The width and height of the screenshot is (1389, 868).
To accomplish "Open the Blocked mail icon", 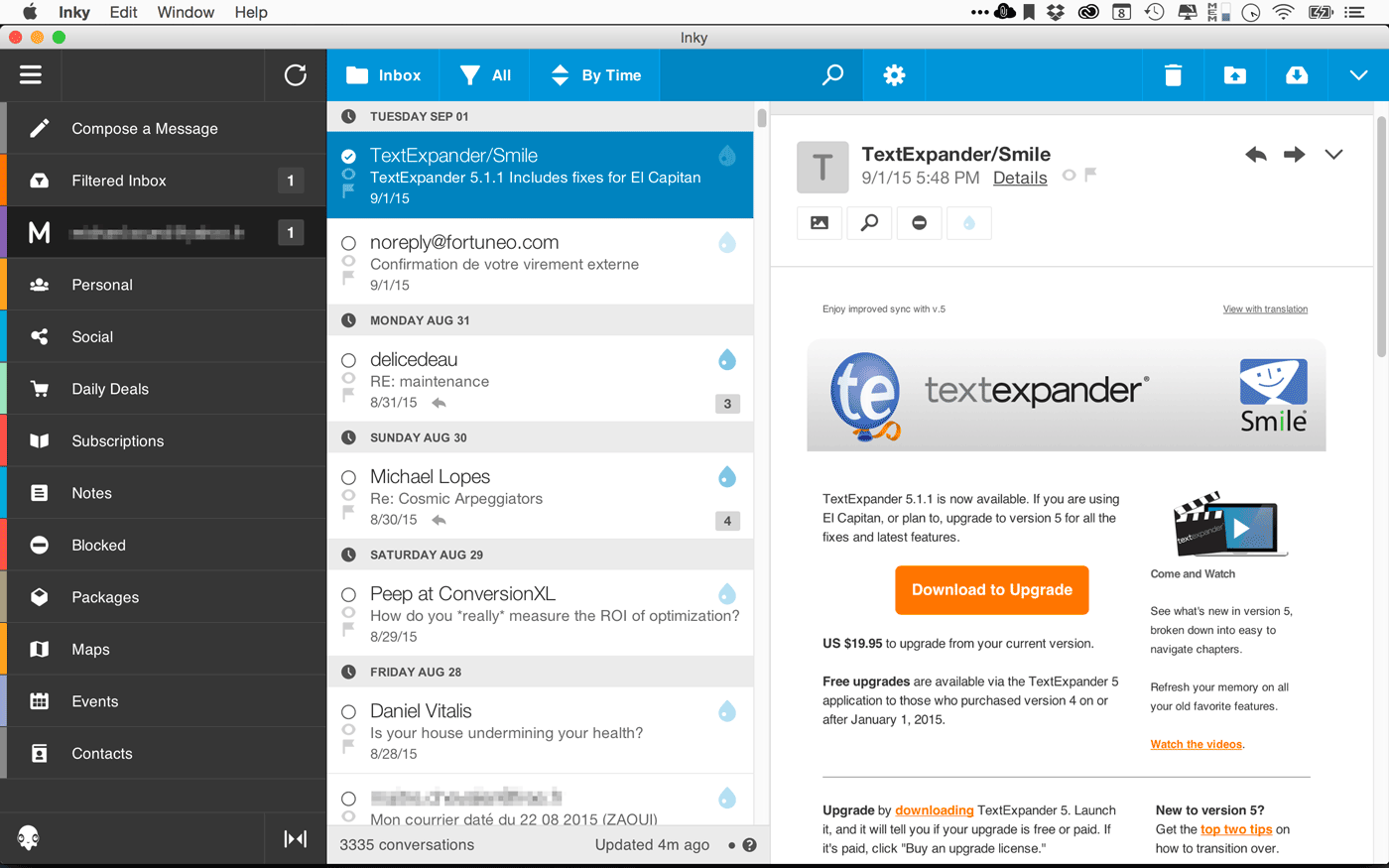I will point(40,545).
